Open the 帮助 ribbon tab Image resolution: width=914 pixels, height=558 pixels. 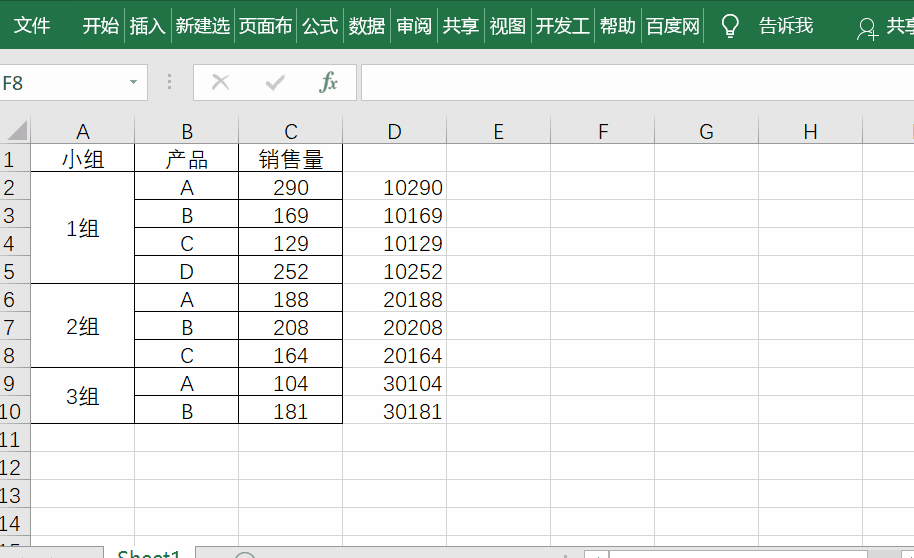coord(617,26)
